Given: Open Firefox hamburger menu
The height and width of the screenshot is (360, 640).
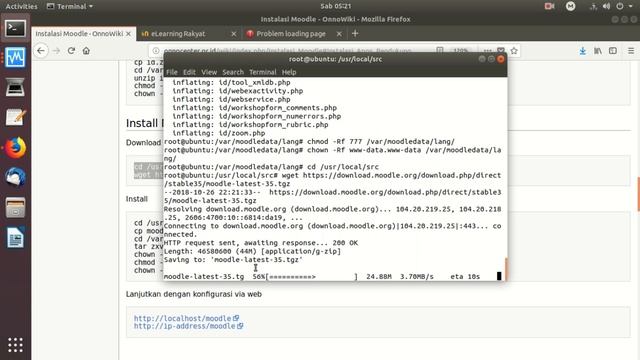Looking at the screenshot, I should 631,51.
